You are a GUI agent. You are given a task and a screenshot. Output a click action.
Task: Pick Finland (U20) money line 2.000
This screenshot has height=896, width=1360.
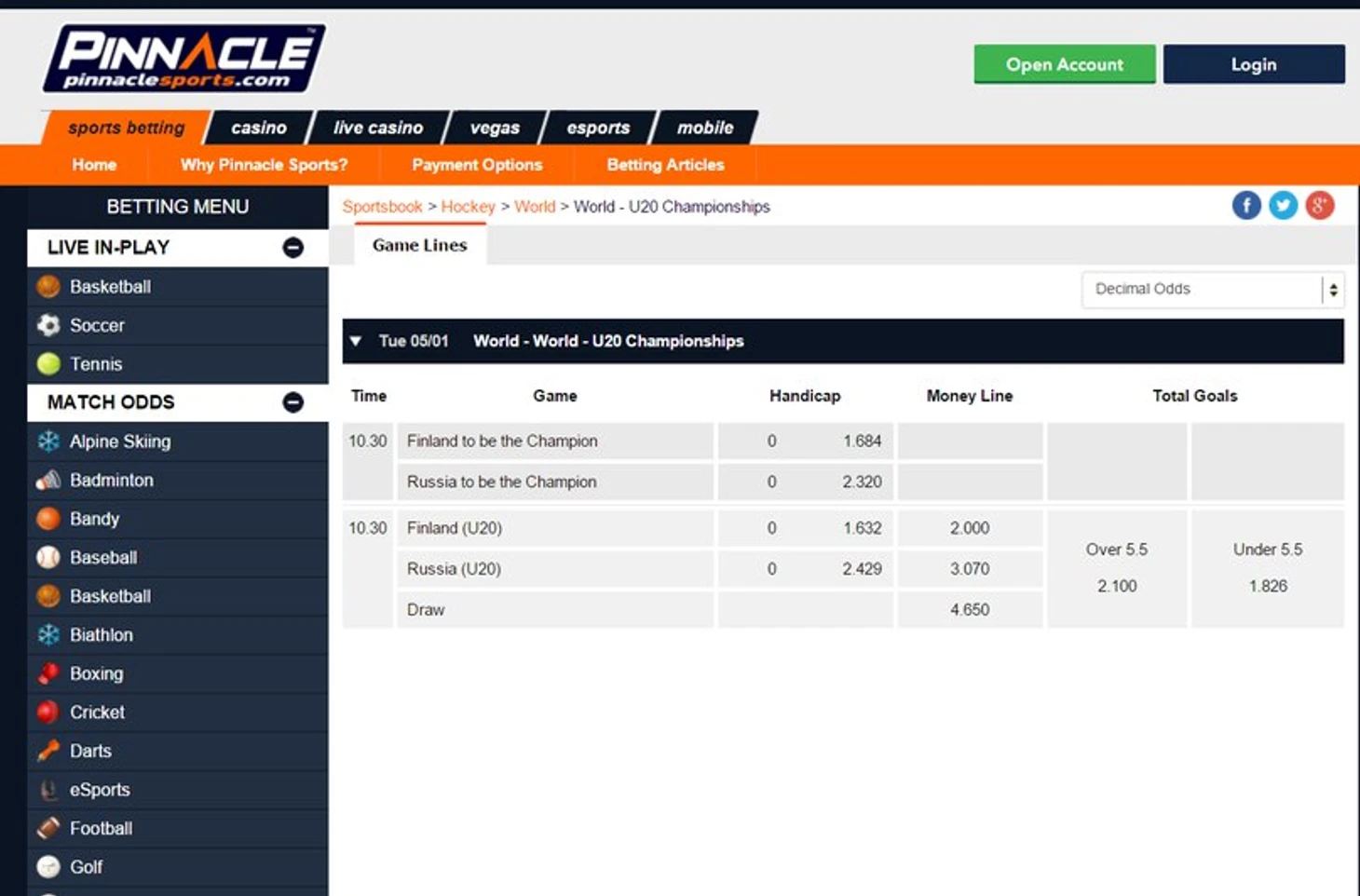click(970, 528)
